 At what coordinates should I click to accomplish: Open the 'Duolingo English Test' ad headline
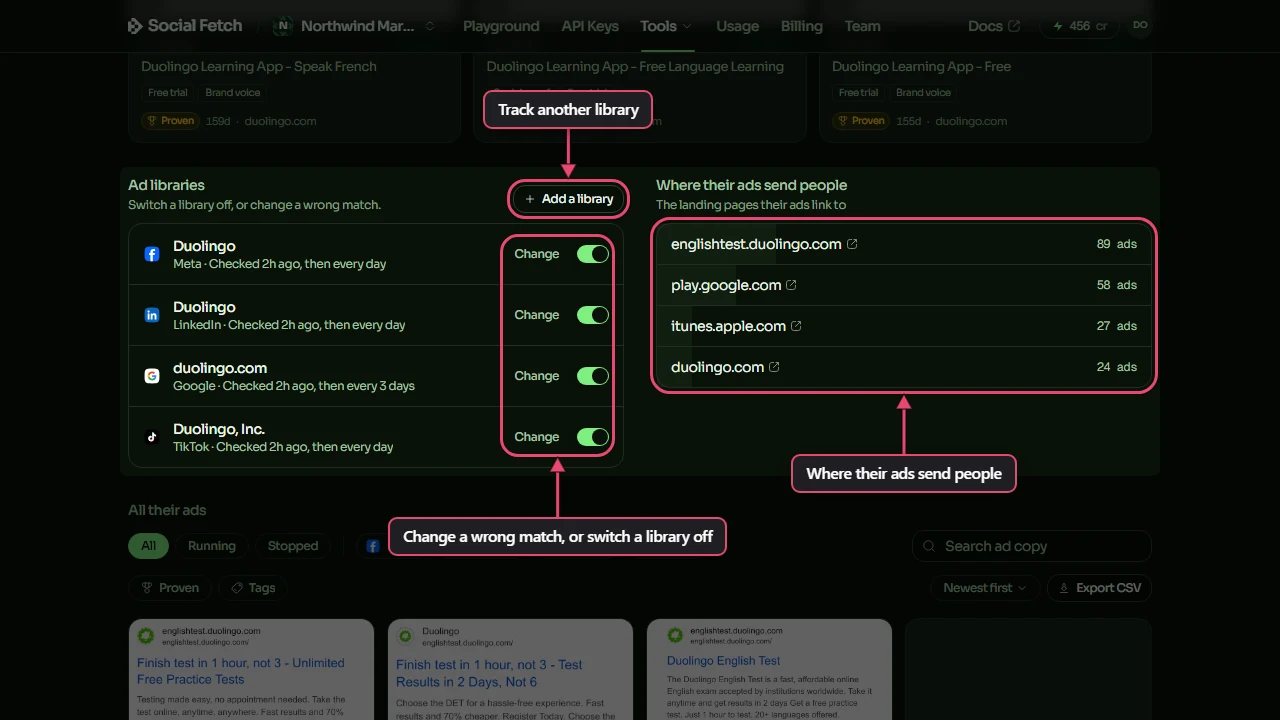[x=724, y=661]
